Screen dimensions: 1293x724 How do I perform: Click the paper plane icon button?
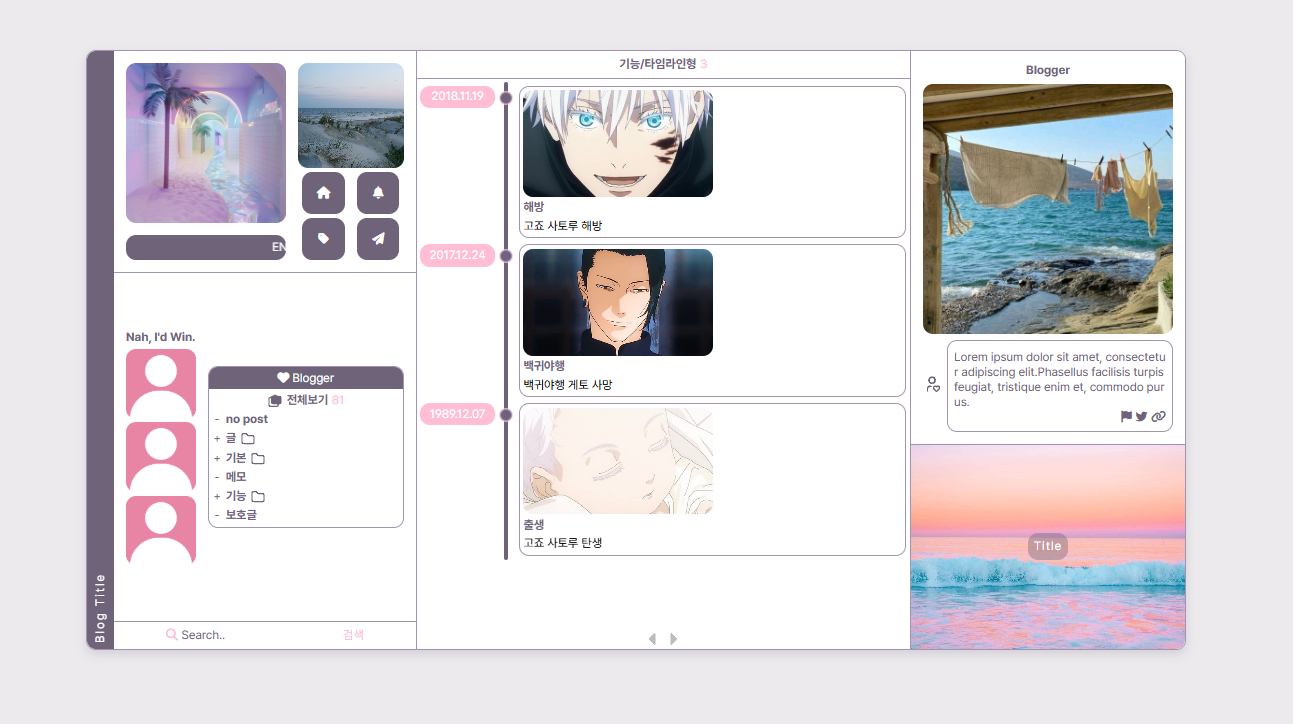click(x=378, y=239)
